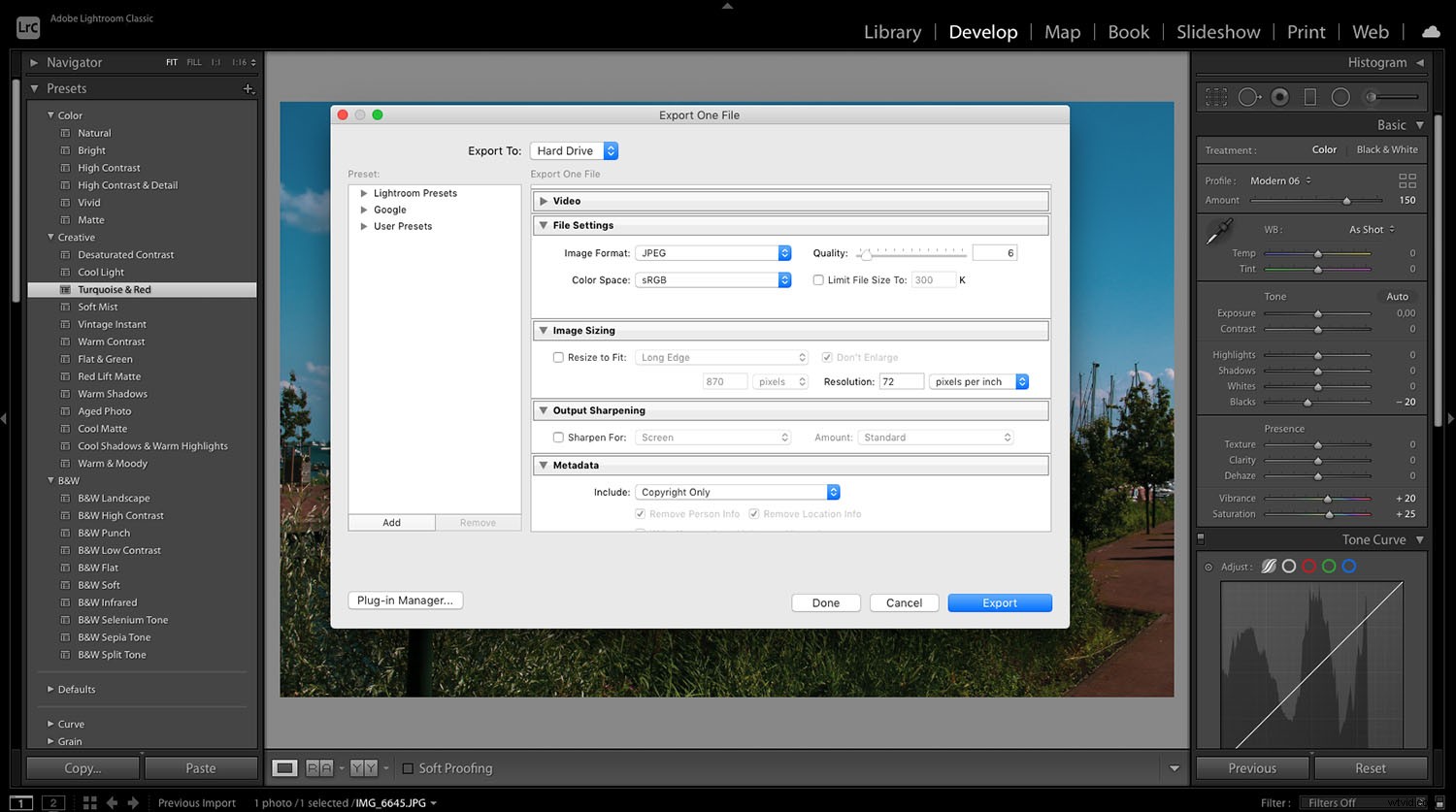Activate the Adjustment Brush tool
The image size is (1456, 812).
(1373, 96)
